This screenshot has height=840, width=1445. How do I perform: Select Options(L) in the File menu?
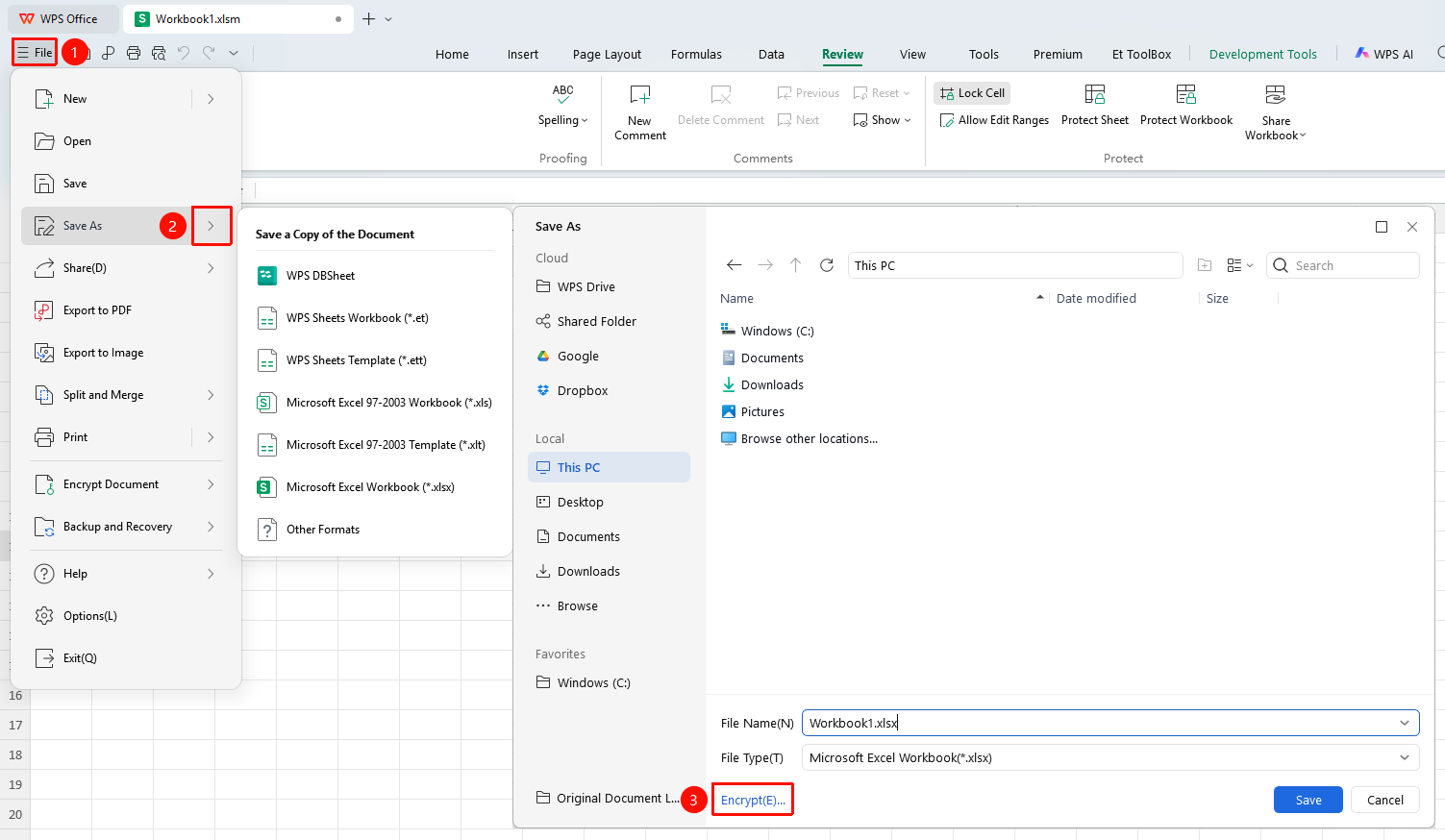pos(125,616)
